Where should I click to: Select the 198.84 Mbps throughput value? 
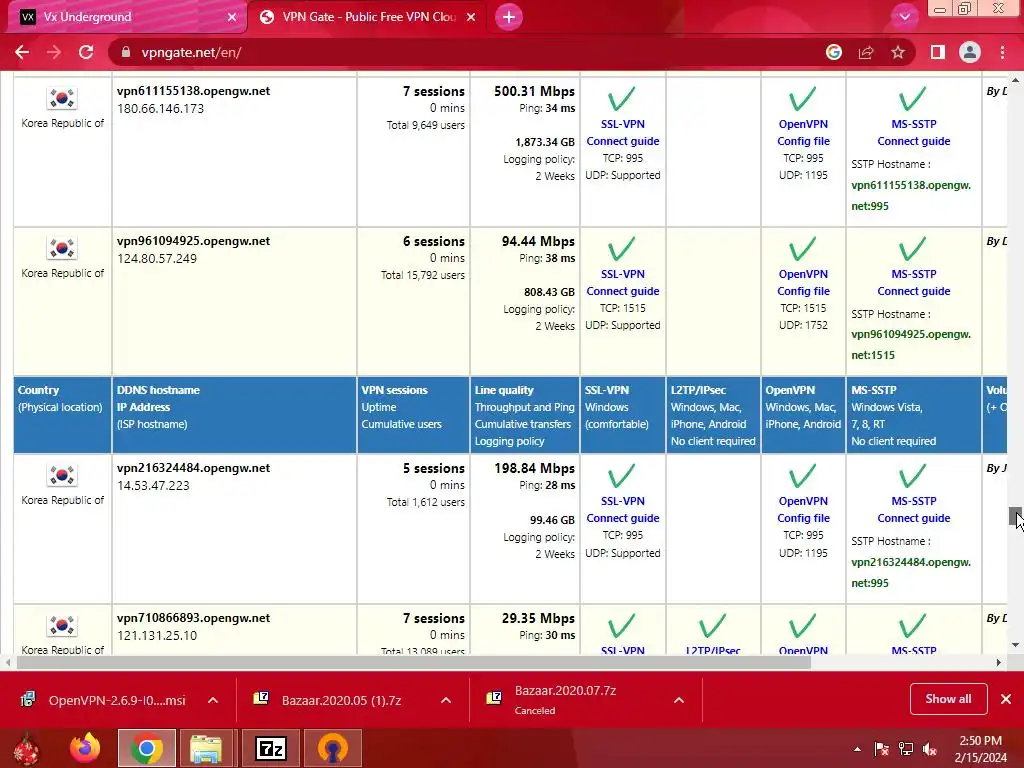(x=534, y=468)
